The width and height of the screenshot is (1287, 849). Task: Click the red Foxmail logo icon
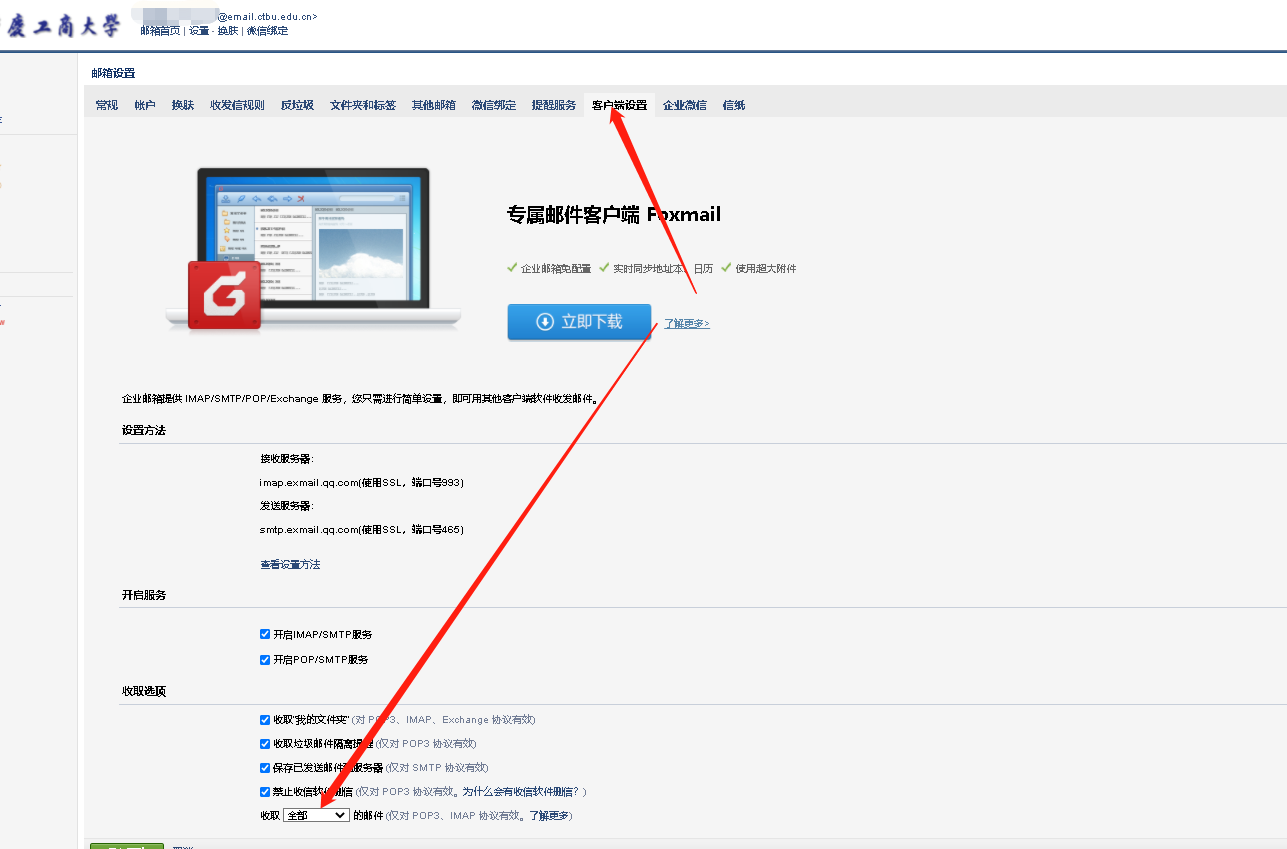coord(224,296)
